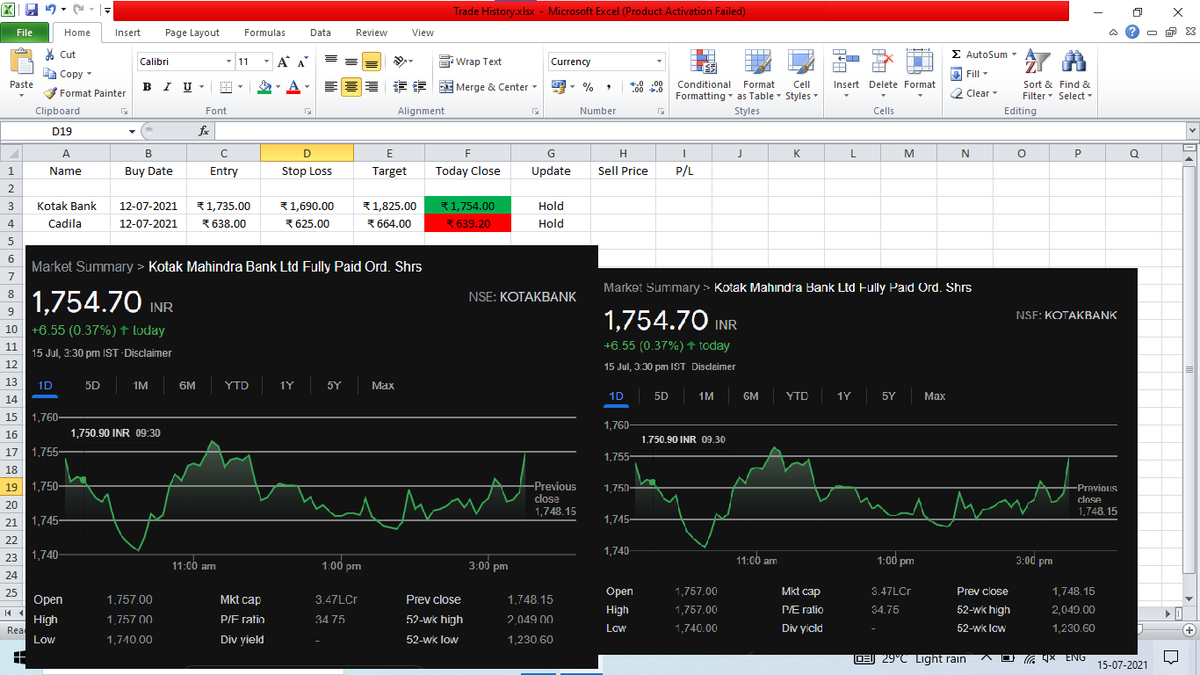Screen dimensions: 1200x675
Task: Toggle Underline formatting
Action: (187, 87)
